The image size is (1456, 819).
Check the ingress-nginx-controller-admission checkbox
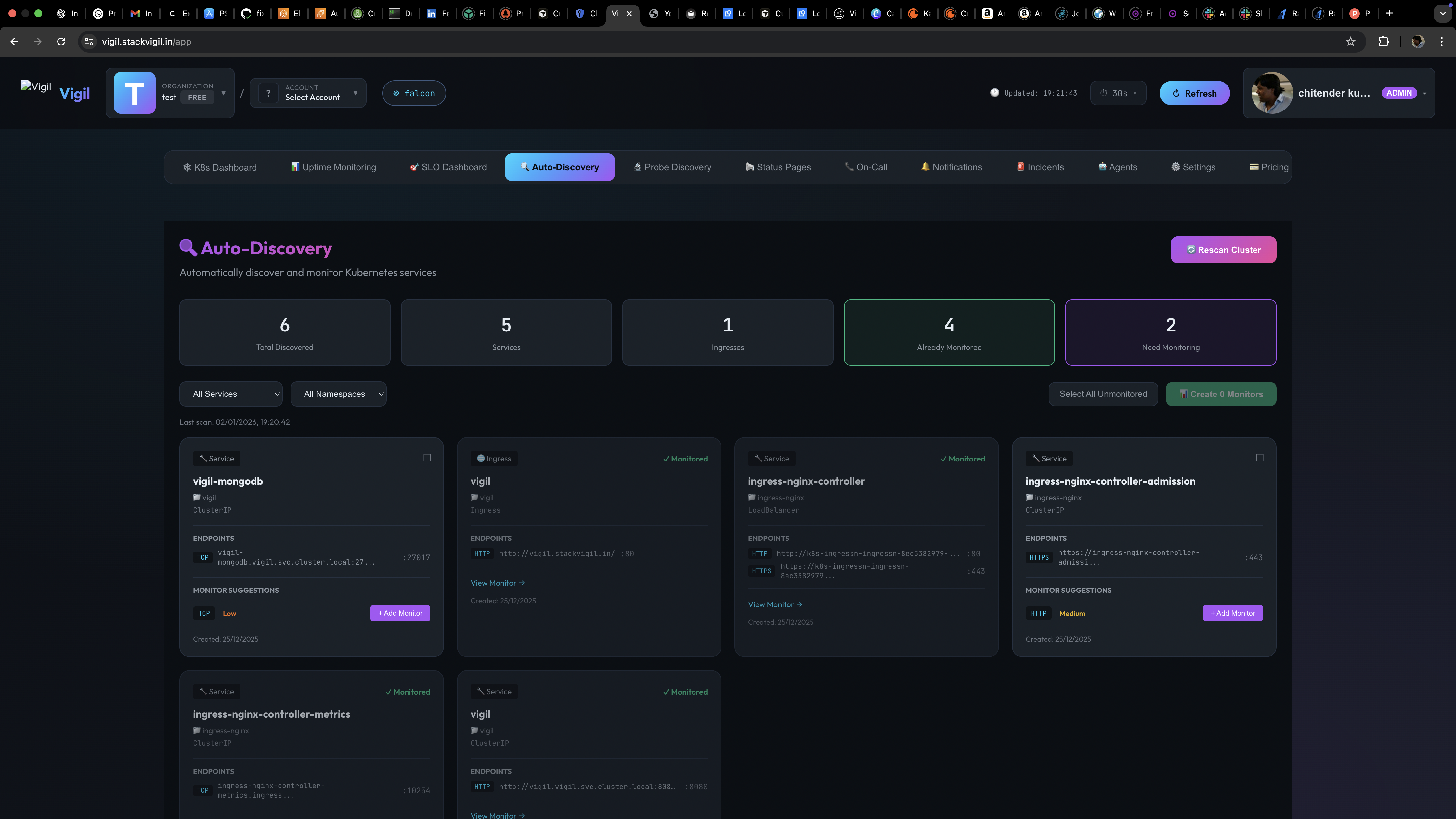(1259, 458)
